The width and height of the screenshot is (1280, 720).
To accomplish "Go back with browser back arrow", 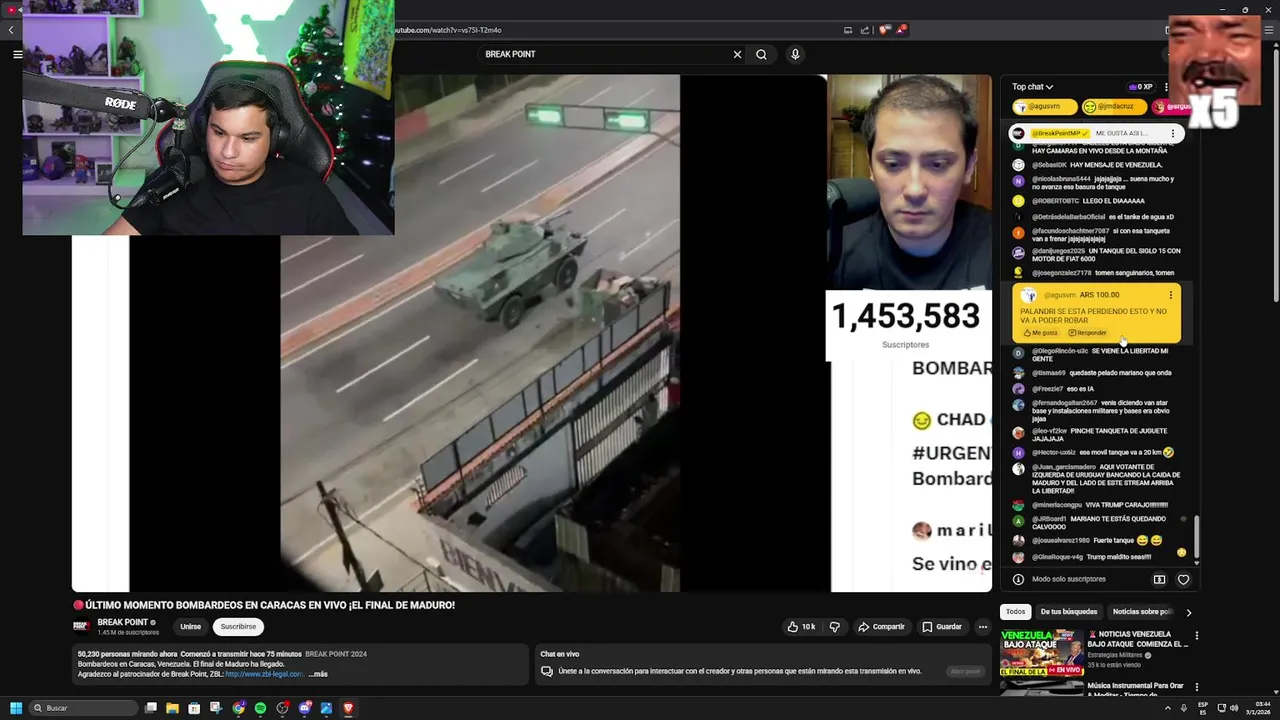I will [11, 30].
